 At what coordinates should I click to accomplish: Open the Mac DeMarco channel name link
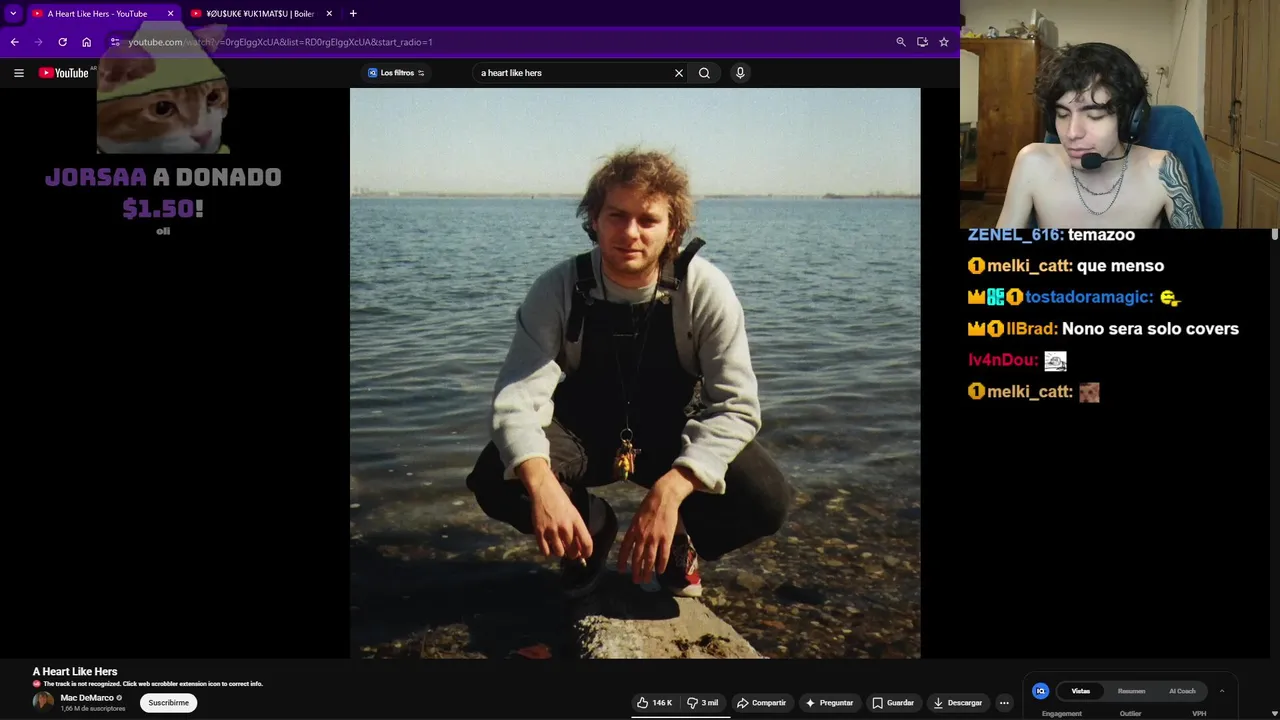click(x=87, y=698)
